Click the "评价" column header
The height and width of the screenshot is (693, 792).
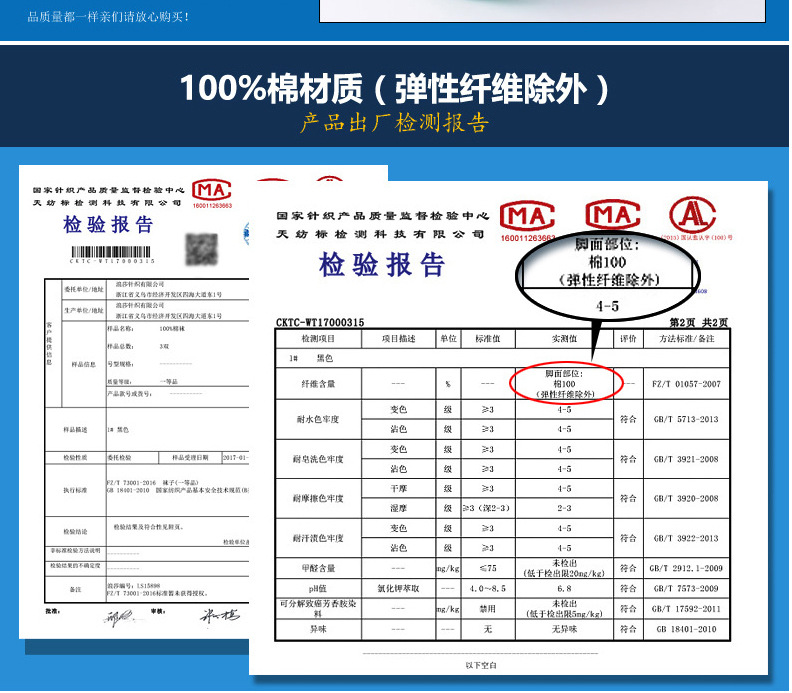[x=628, y=338]
